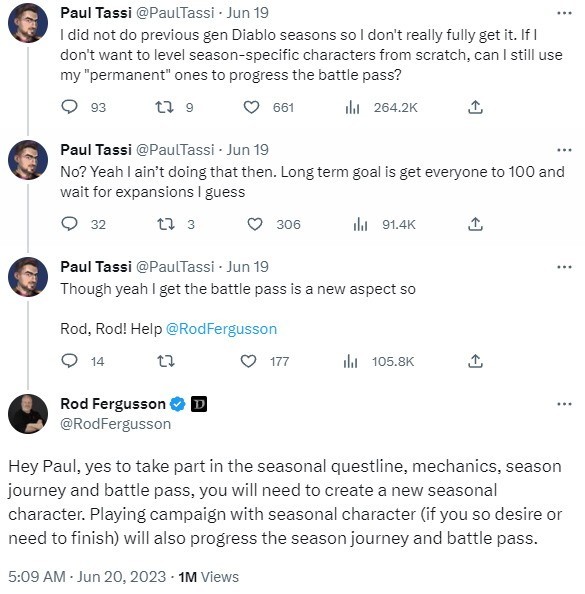Open more options on the first tweet
Screen dimensions: 585x594
point(564,13)
